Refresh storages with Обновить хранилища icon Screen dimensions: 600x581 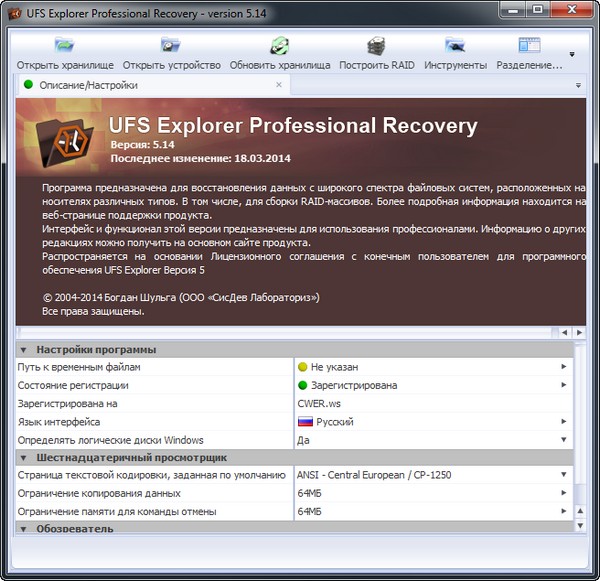(x=280, y=45)
